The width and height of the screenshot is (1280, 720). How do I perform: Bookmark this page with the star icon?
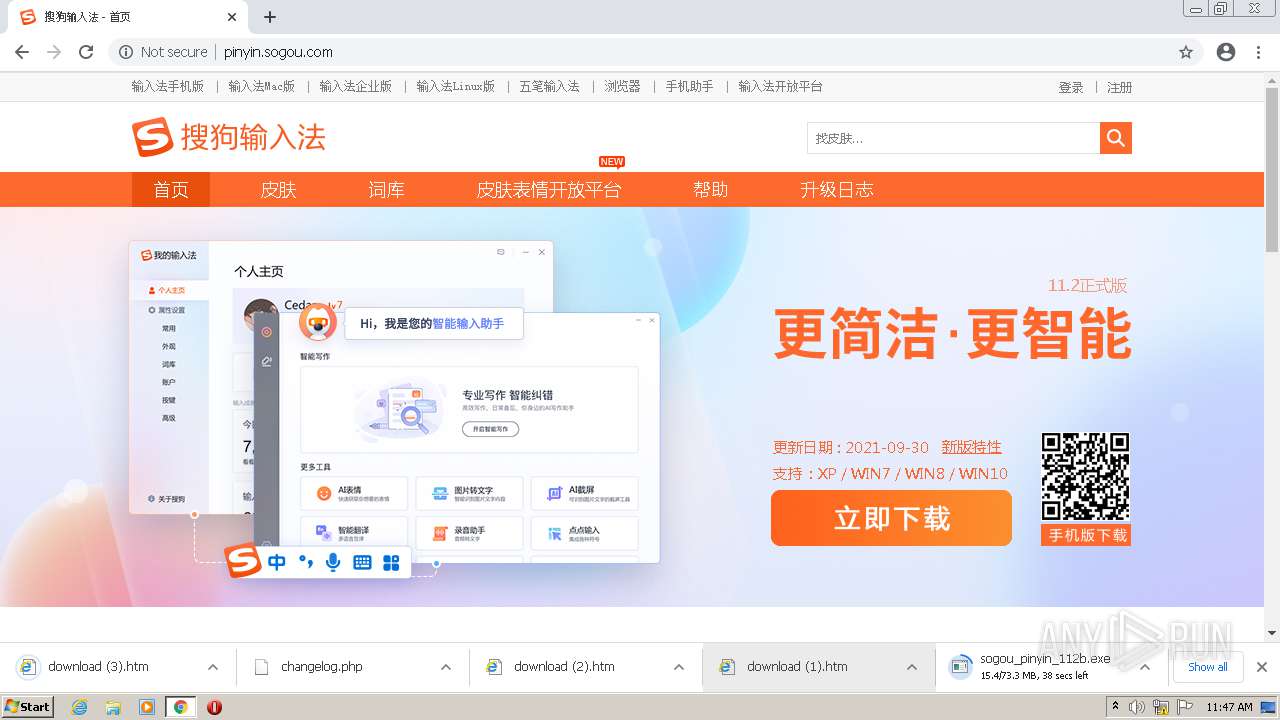(1186, 52)
